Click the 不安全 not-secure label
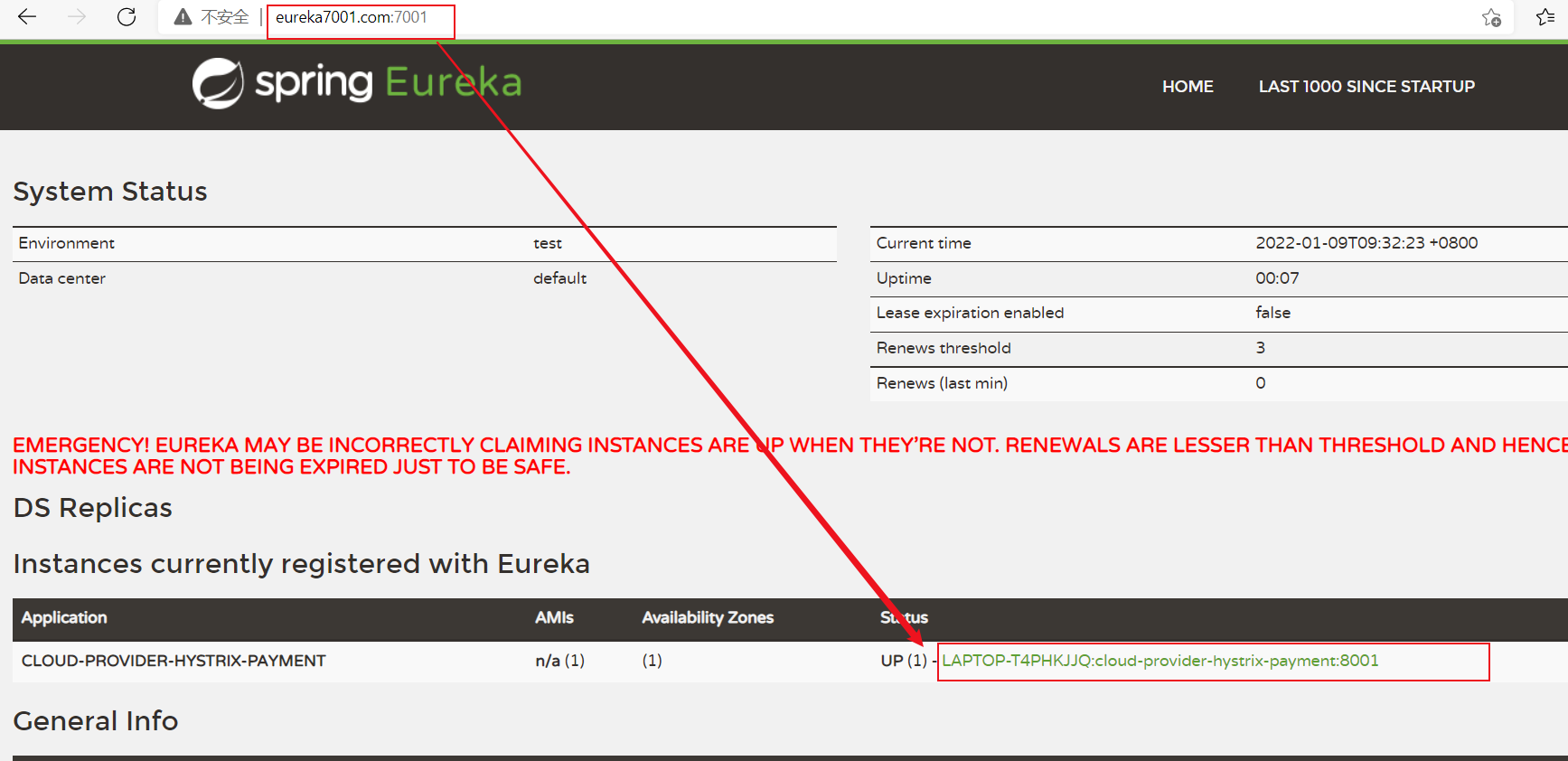 coord(224,17)
